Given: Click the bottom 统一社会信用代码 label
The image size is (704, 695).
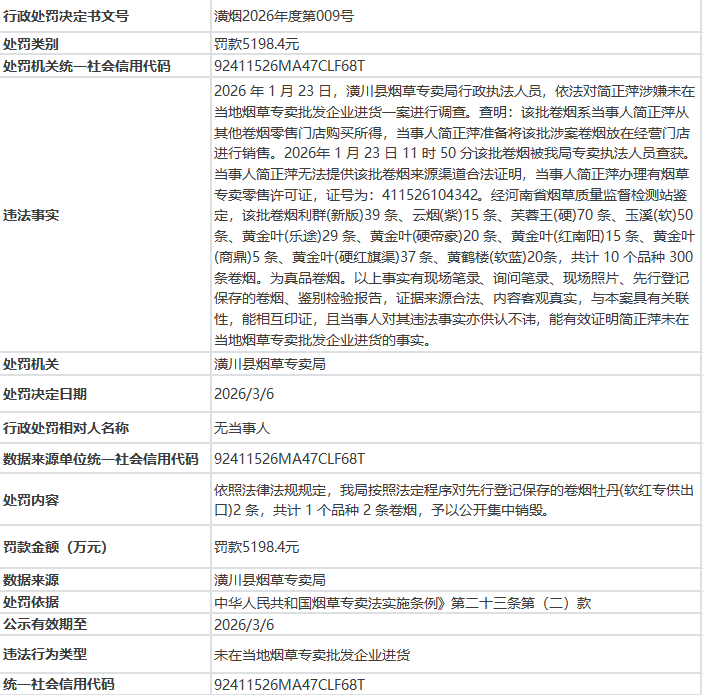Looking at the screenshot, I should pos(58,684).
